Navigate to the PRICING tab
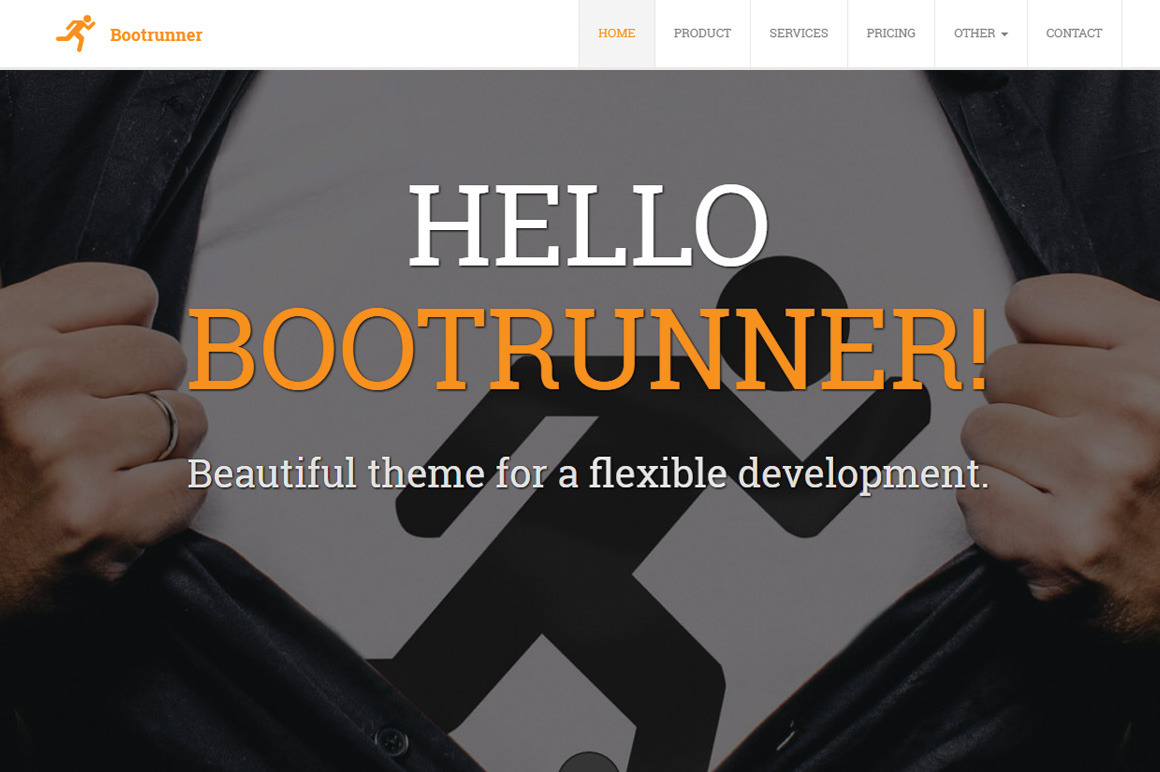Image resolution: width=1160 pixels, height=772 pixels. coord(891,33)
